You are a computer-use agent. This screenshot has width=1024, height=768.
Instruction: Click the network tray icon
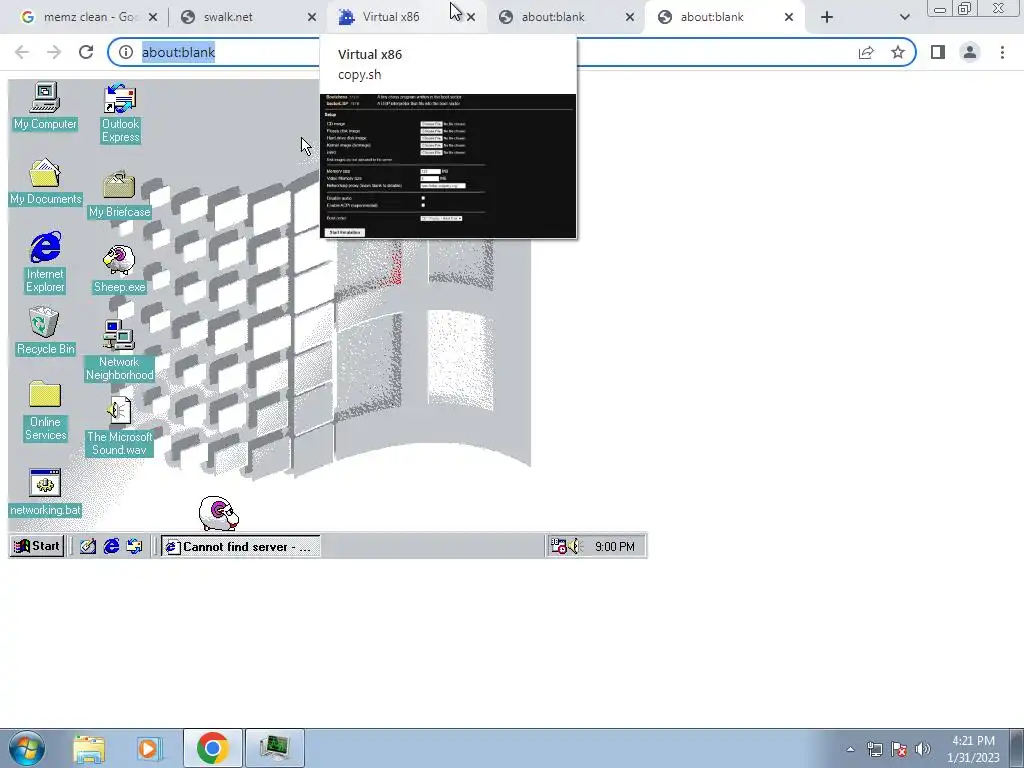point(874,749)
